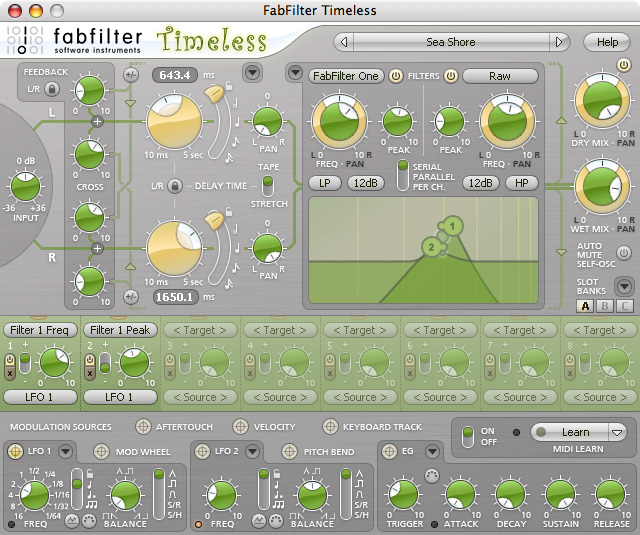Click the LP filter shape button
The image size is (640, 535).
point(324,183)
